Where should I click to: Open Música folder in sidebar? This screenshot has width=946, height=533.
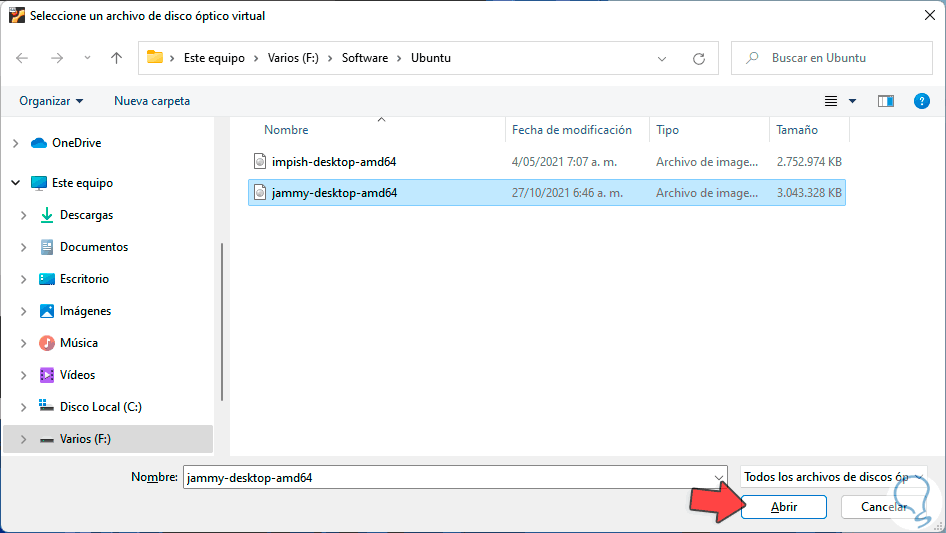78,343
